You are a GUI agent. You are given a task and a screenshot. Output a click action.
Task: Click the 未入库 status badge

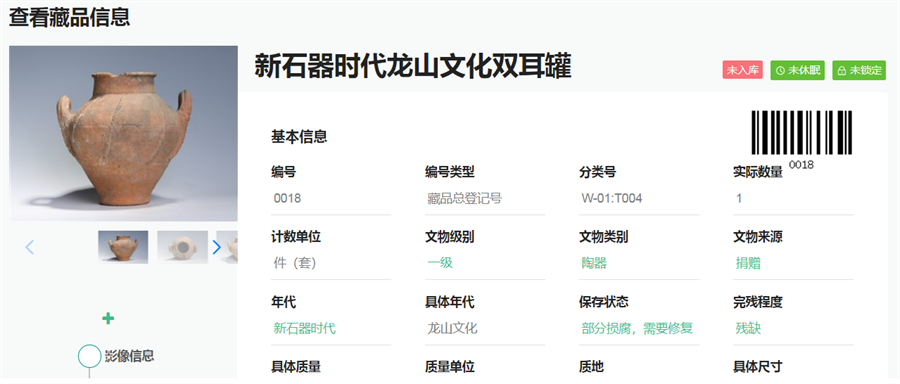click(743, 70)
